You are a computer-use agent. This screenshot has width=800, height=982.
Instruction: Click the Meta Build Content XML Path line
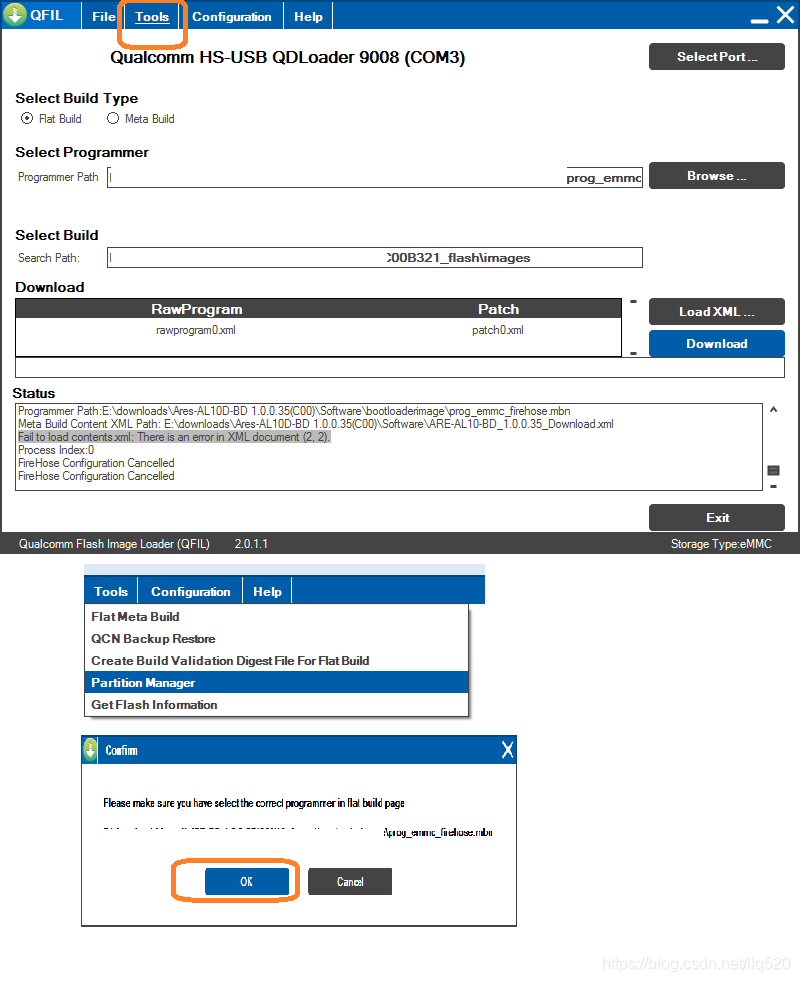coord(316,424)
